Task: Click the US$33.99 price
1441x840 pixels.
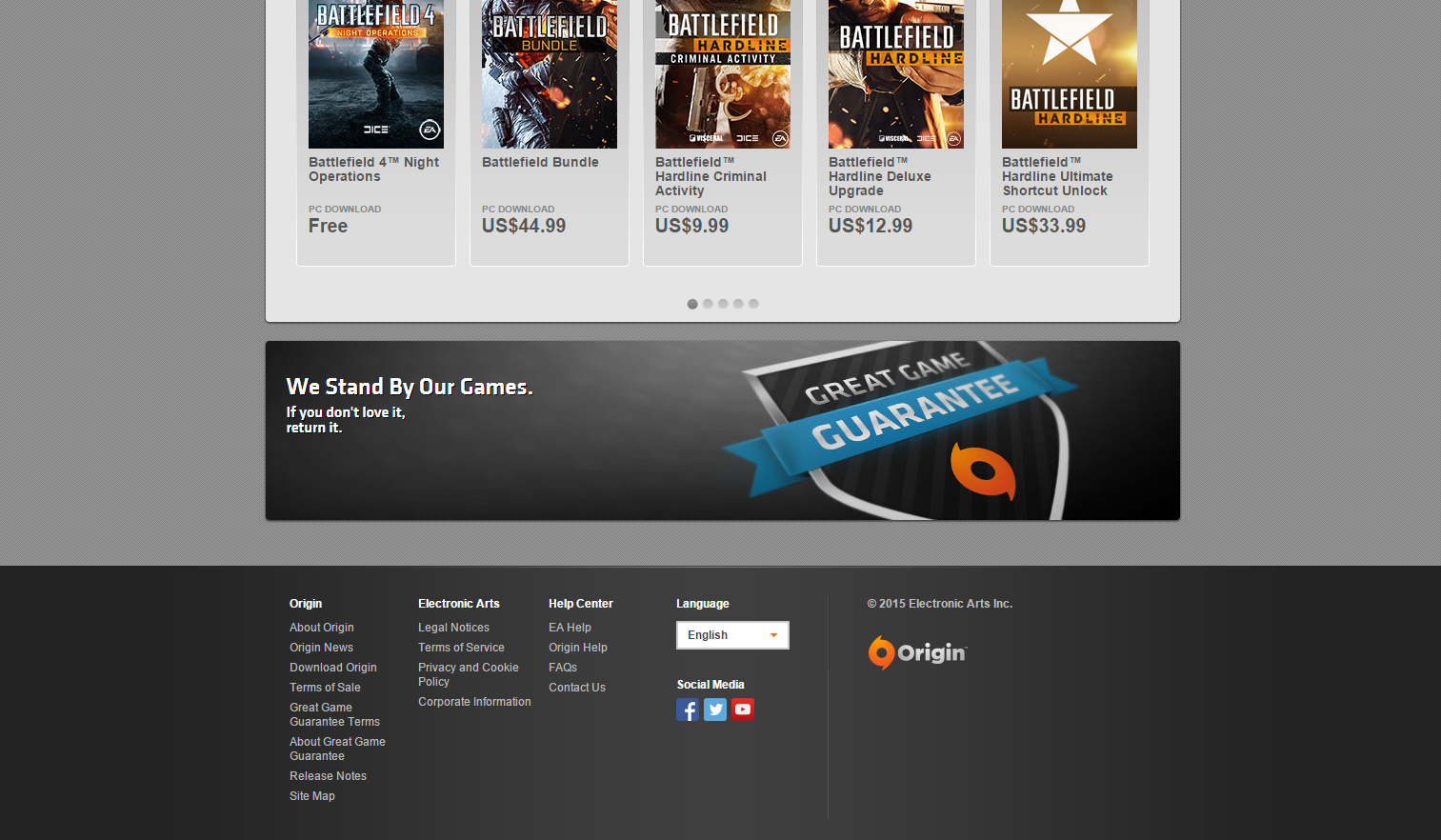Action: click(1044, 226)
